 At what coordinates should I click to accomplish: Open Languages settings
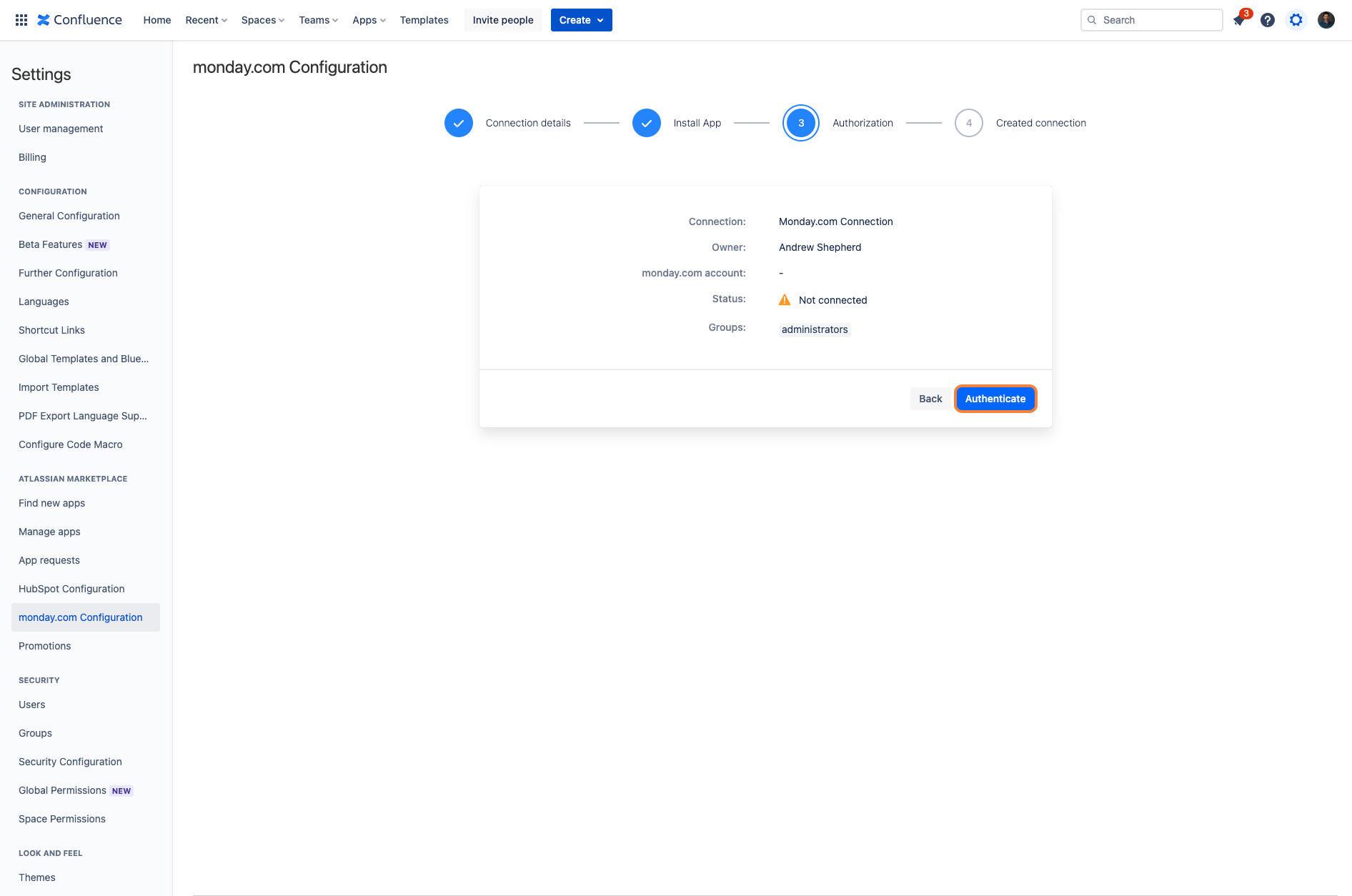pyautogui.click(x=86, y=302)
